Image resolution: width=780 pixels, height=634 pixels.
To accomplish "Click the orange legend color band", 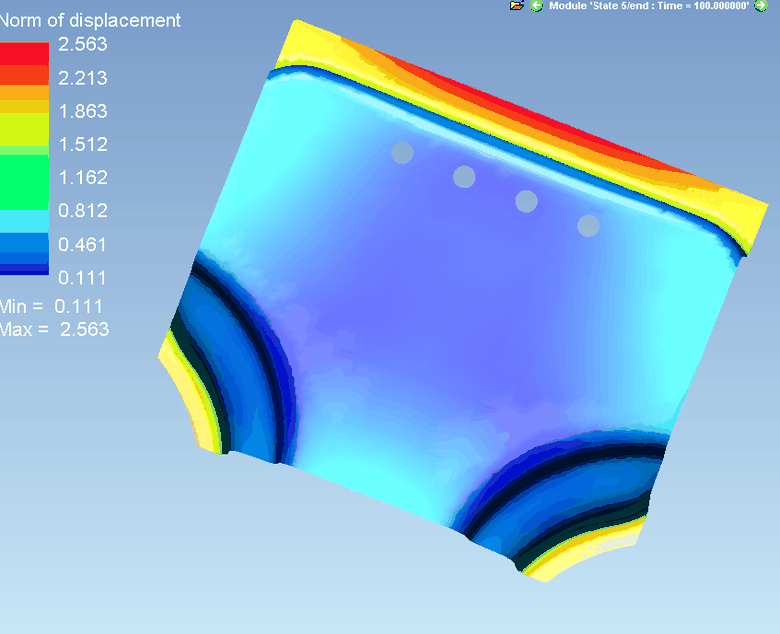I will point(24,92).
